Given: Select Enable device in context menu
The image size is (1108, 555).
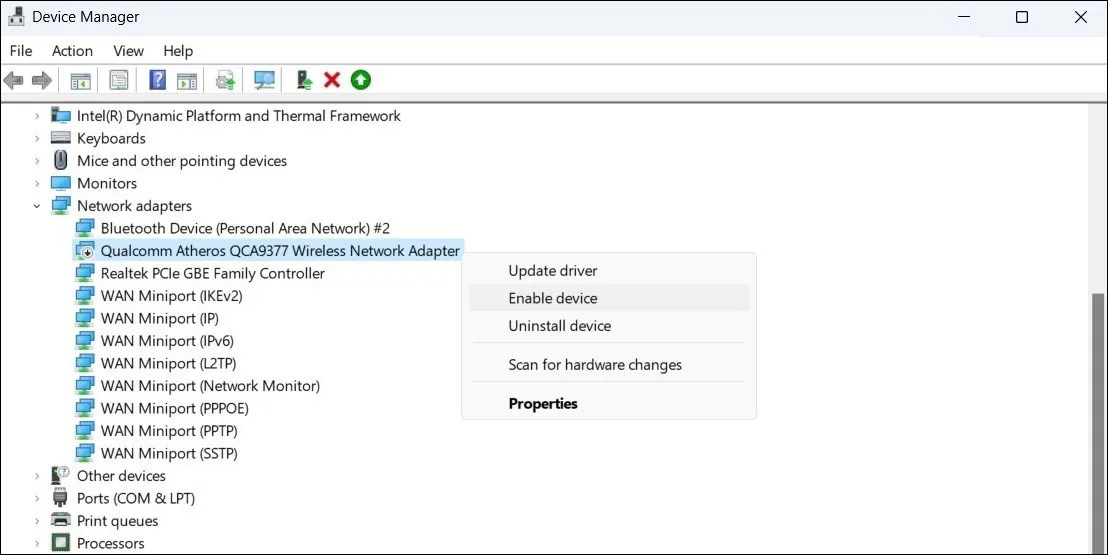Looking at the screenshot, I should point(552,298).
